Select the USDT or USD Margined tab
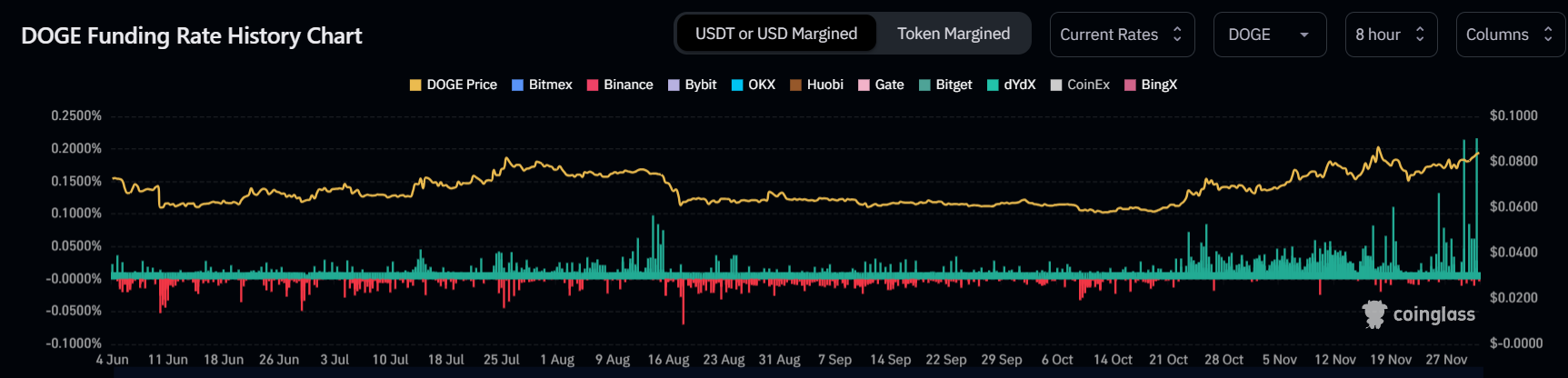 (776, 34)
